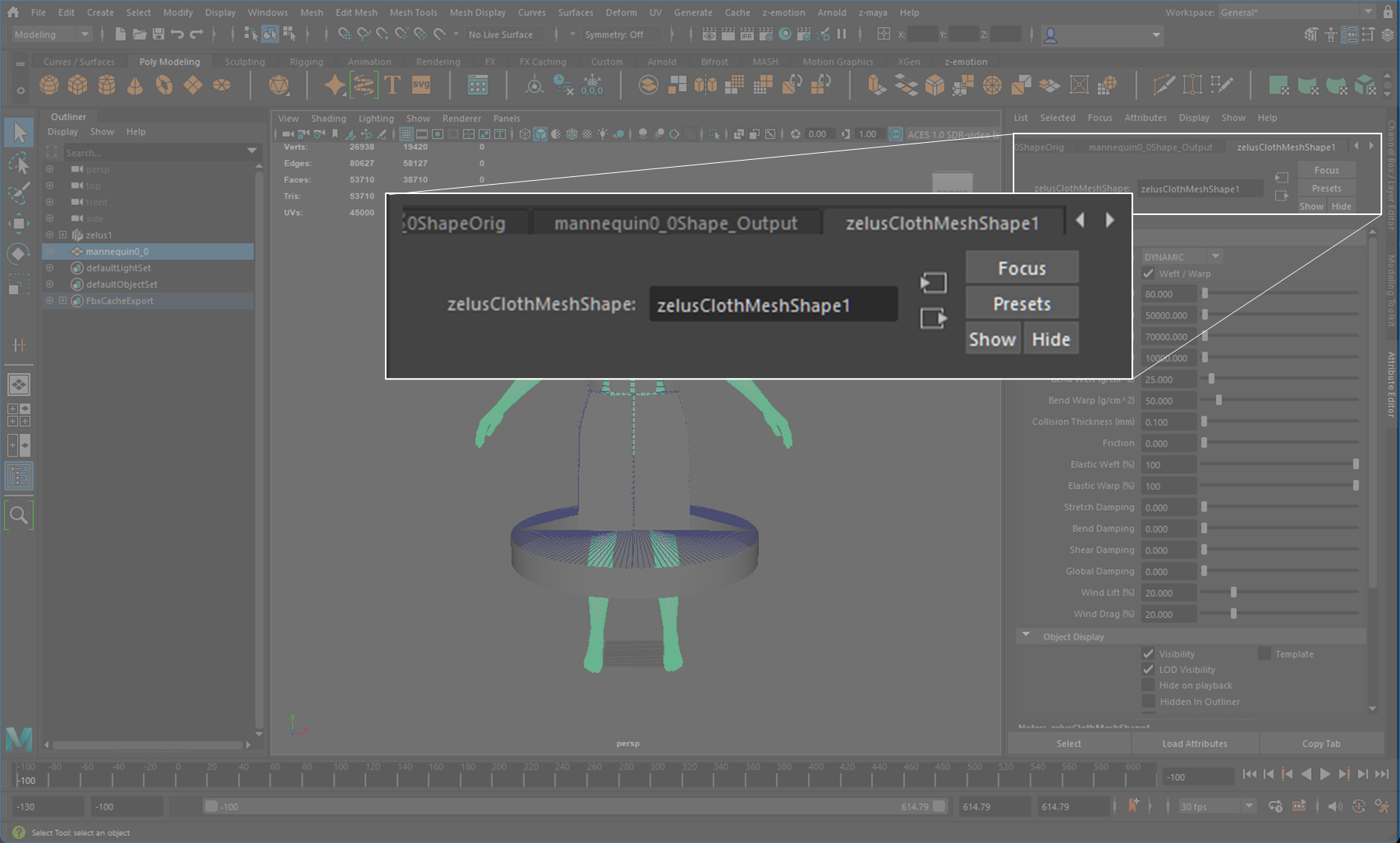The image size is (1400, 843).
Task: Click the Undo arrow on the status line
Action: click(177, 34)
